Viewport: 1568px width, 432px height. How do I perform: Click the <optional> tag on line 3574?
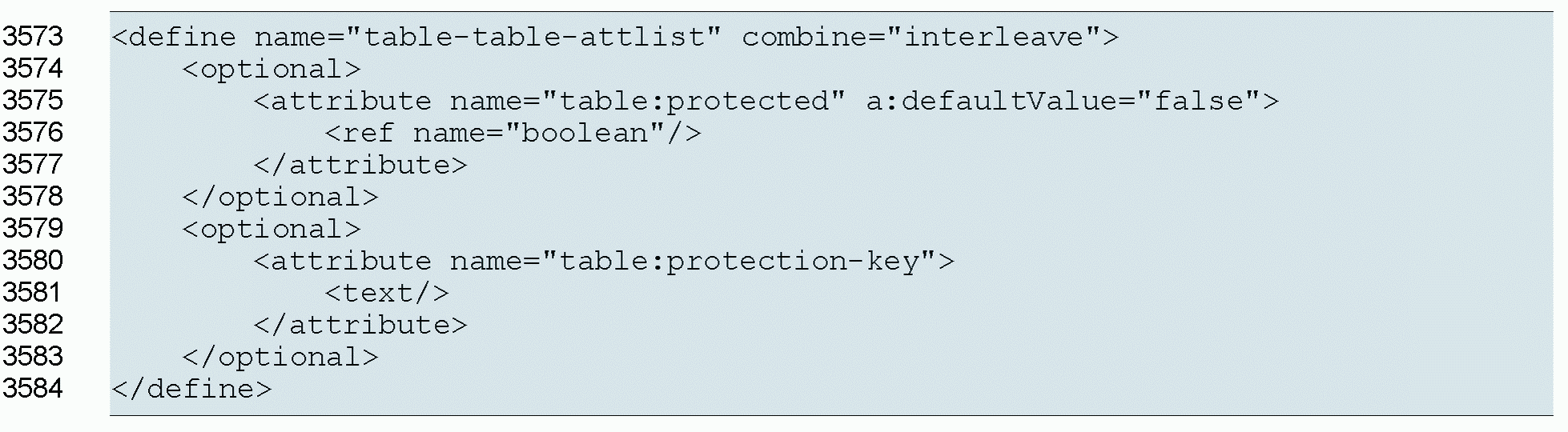pos(271,70)
